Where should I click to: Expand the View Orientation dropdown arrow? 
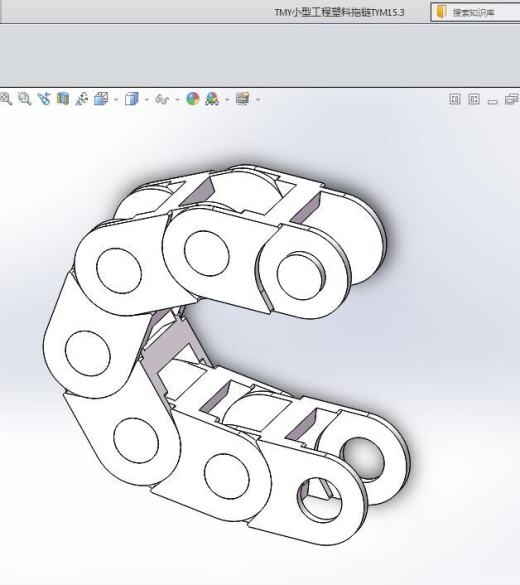(x=116, y=100)
